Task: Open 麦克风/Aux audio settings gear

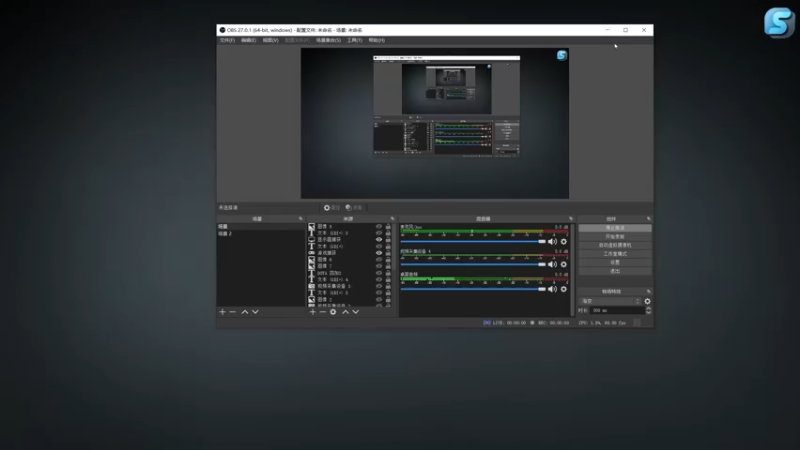Action: tap(564, 241)
